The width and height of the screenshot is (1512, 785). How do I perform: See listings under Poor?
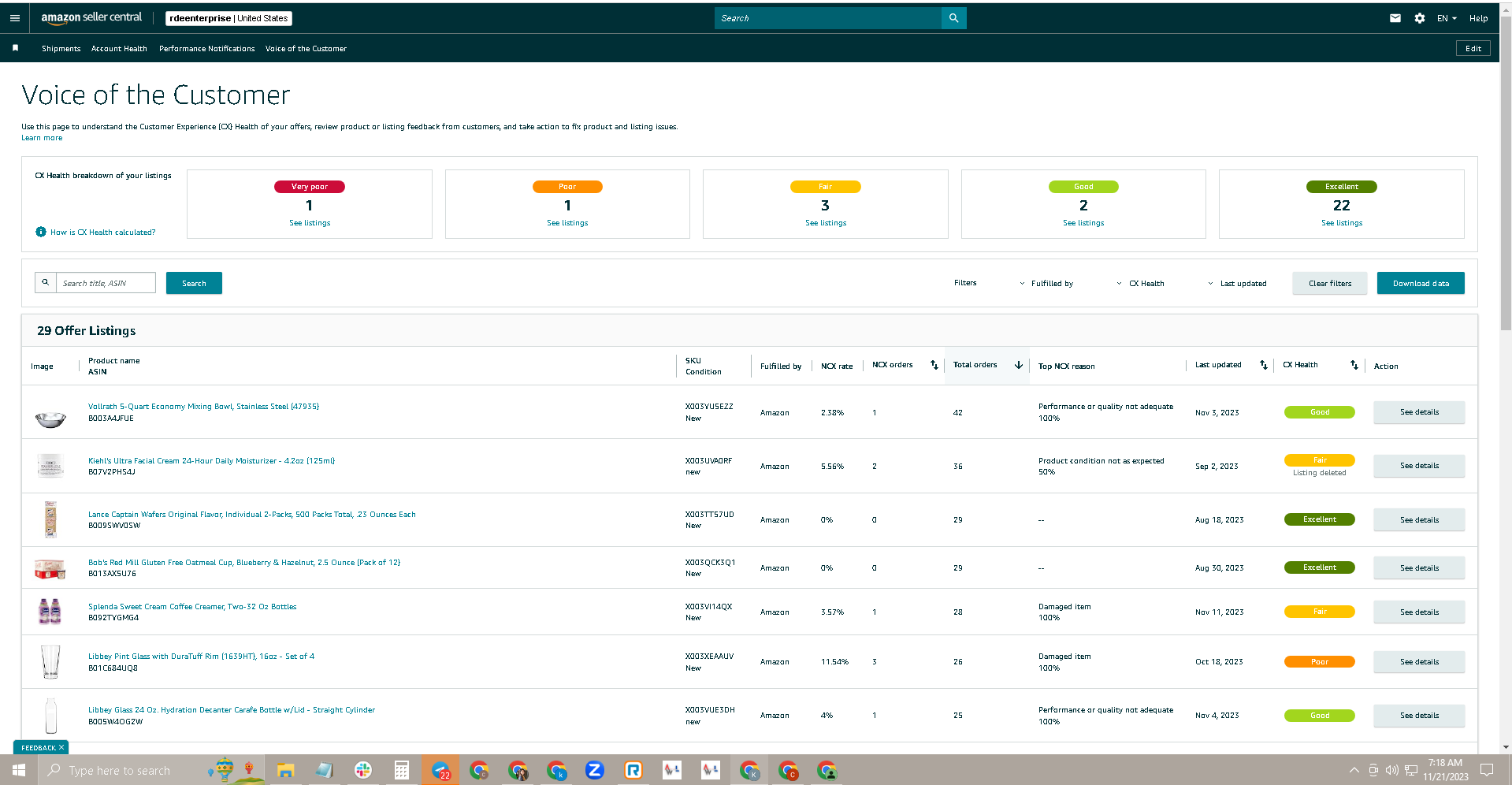coord(567,223)
